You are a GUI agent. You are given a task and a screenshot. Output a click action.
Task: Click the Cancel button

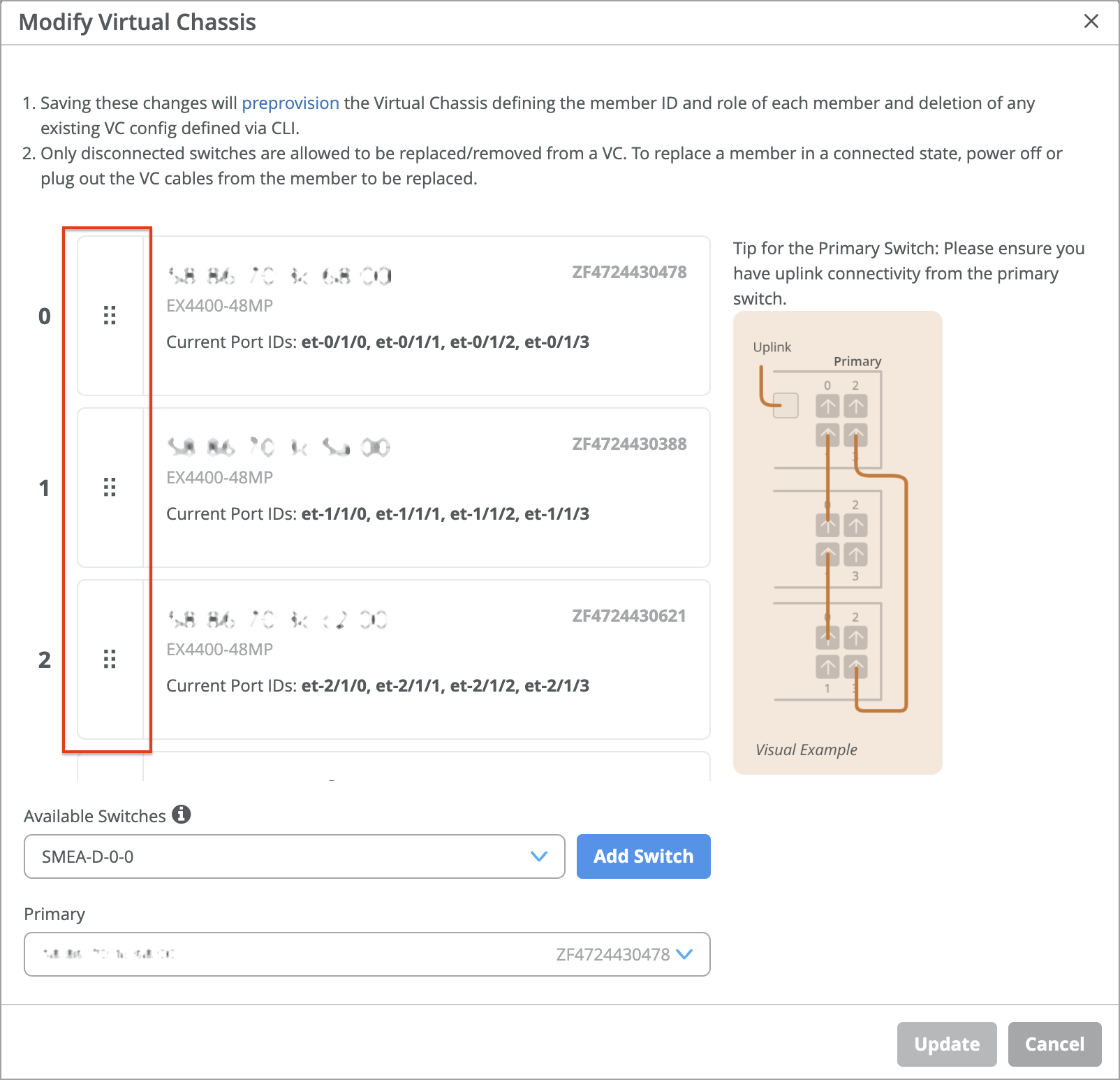pyautogui.click(x=1054, y=1044)
